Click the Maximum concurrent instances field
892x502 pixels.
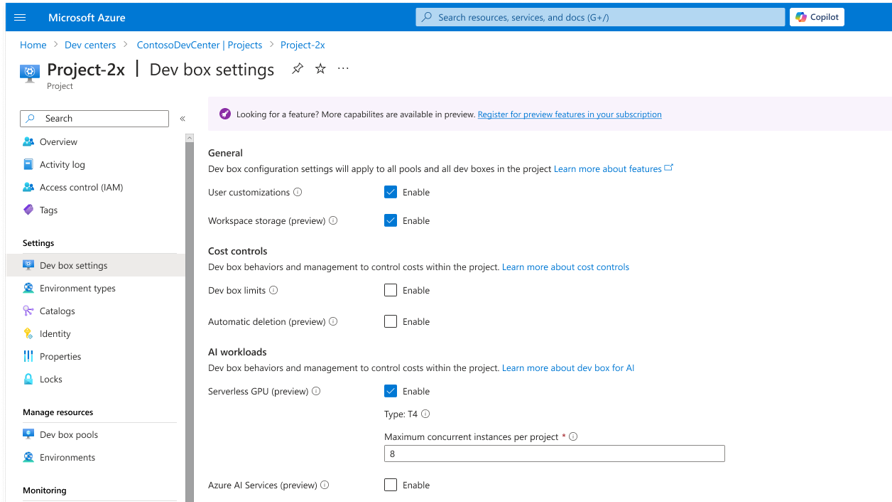(x=554, y=454)
